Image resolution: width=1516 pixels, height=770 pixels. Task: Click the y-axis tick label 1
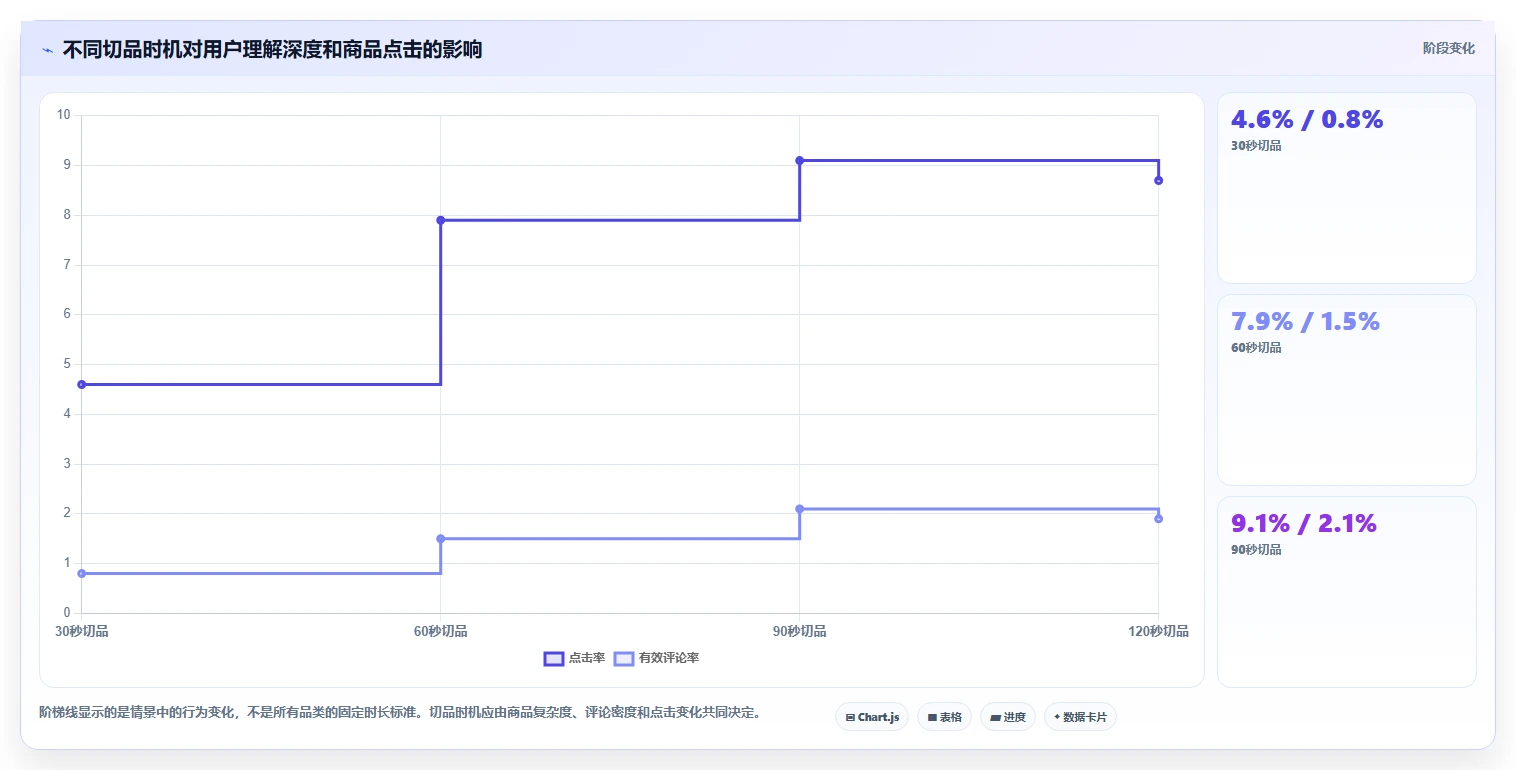(x=67, y=563)
